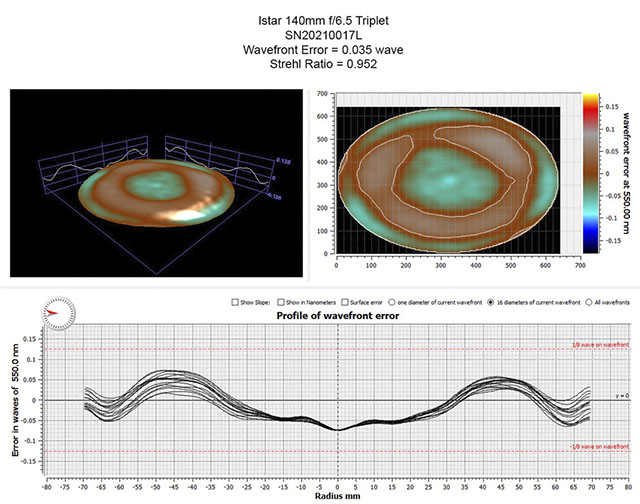Viewport: 640px width, 504px height.
Task: Enable the Show Slope checkbox
Action: (233, 301)
